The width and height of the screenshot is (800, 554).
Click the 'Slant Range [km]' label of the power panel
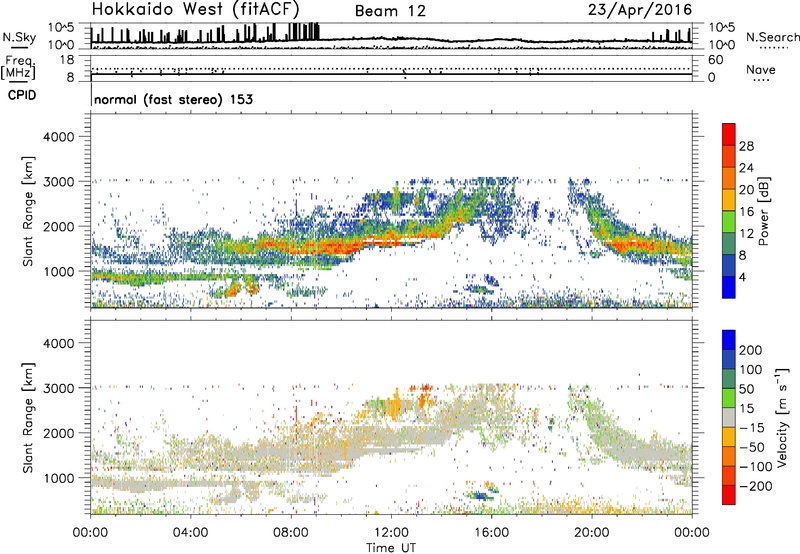coord(28,211)
